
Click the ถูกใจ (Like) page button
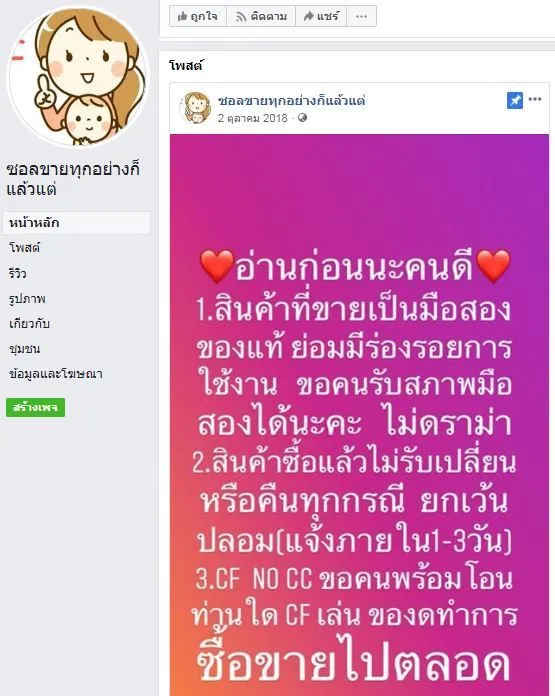pyautogui.click(x=198, y=16)
